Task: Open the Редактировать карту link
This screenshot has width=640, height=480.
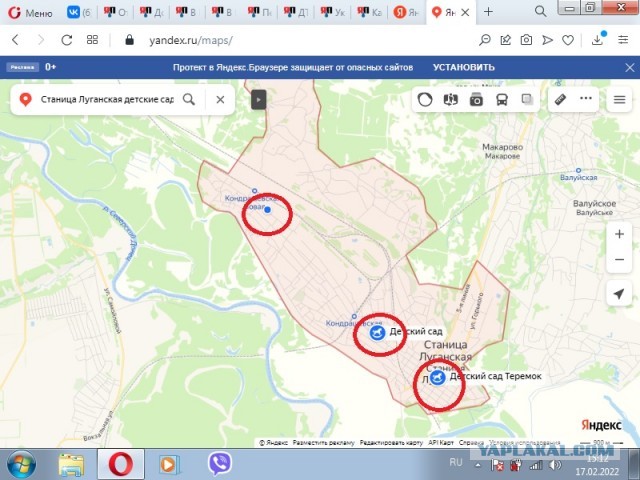Action: coord(391,443)
